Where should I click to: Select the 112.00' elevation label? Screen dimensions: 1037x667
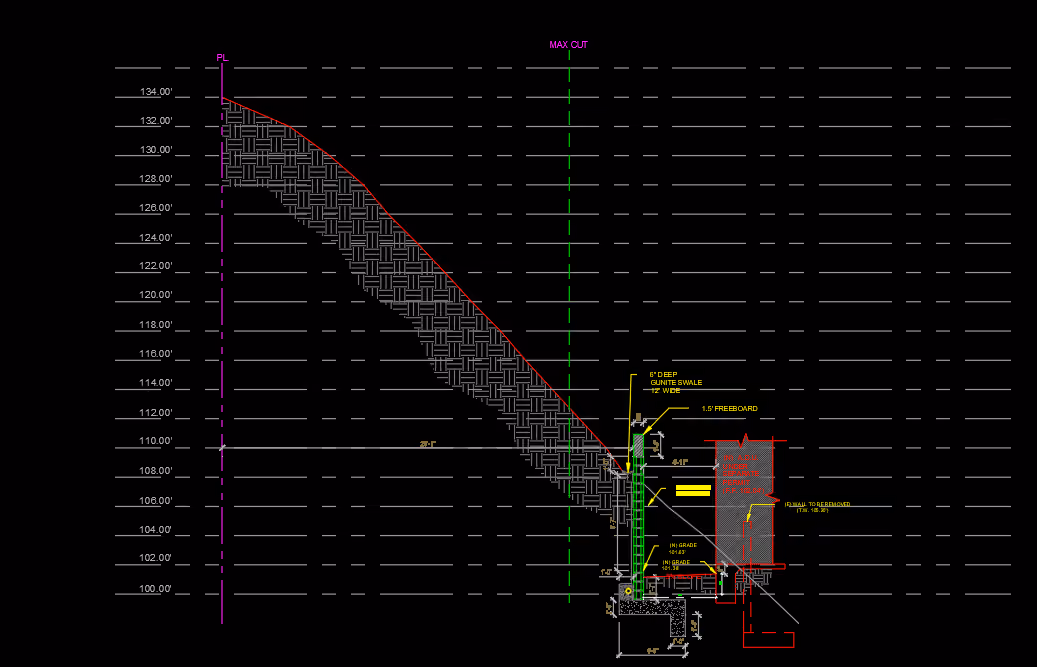156,413
